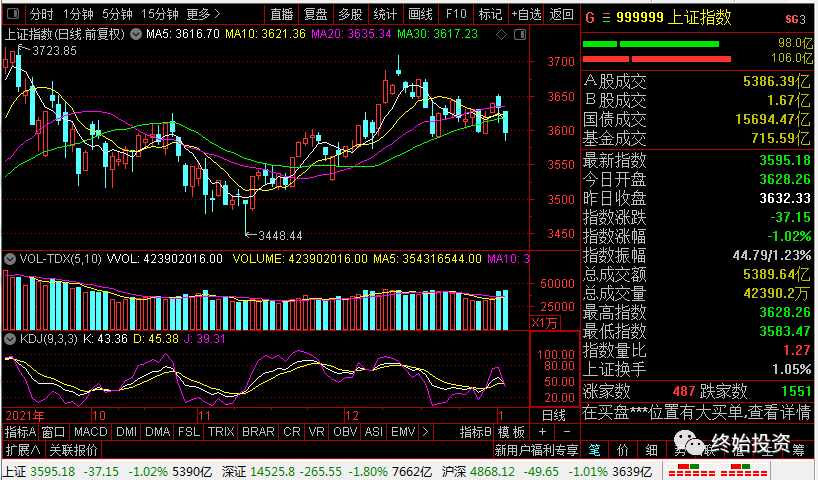The width and height of the screenshot is (818, 480).
Task: Switch indicator to FSL
Action: pyautogui.click(x=189, y=432)
